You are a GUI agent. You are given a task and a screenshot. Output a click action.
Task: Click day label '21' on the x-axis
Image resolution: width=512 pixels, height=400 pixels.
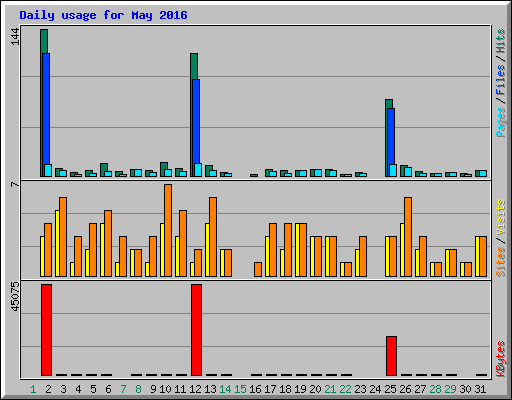point(330,389)
